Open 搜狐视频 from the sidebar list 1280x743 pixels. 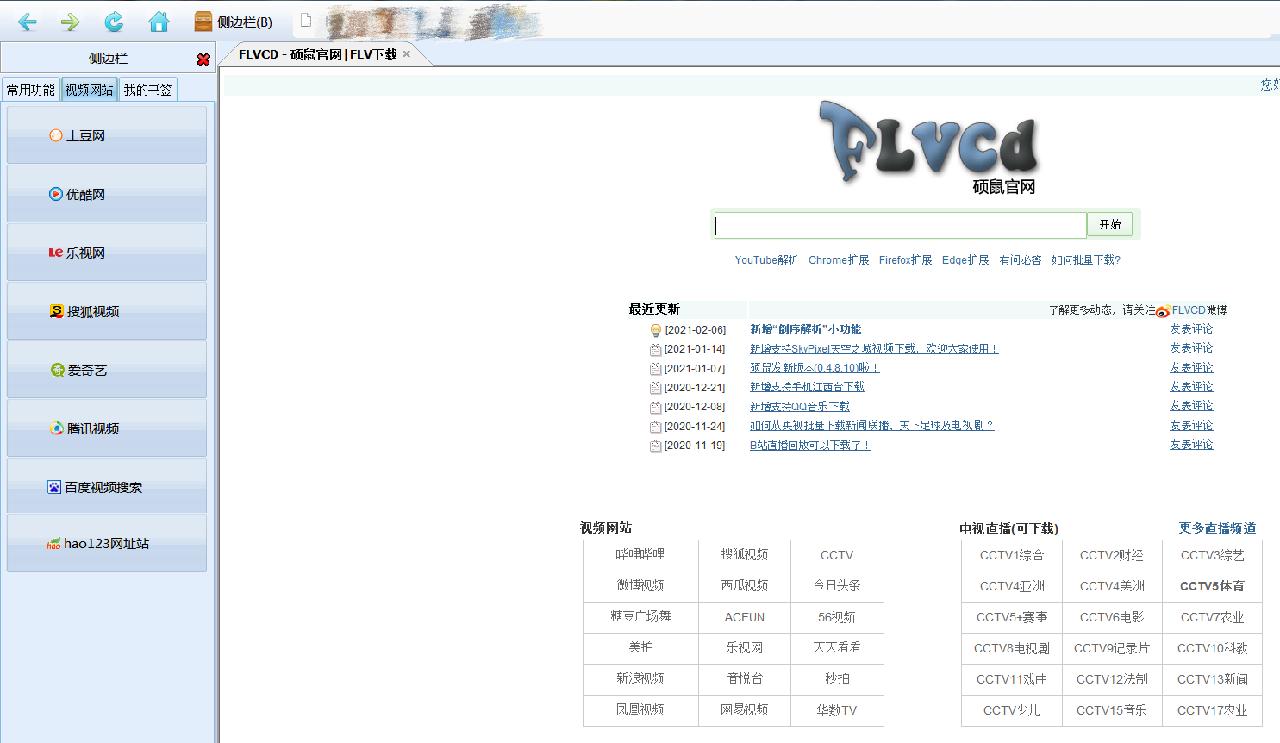(107, 310)
